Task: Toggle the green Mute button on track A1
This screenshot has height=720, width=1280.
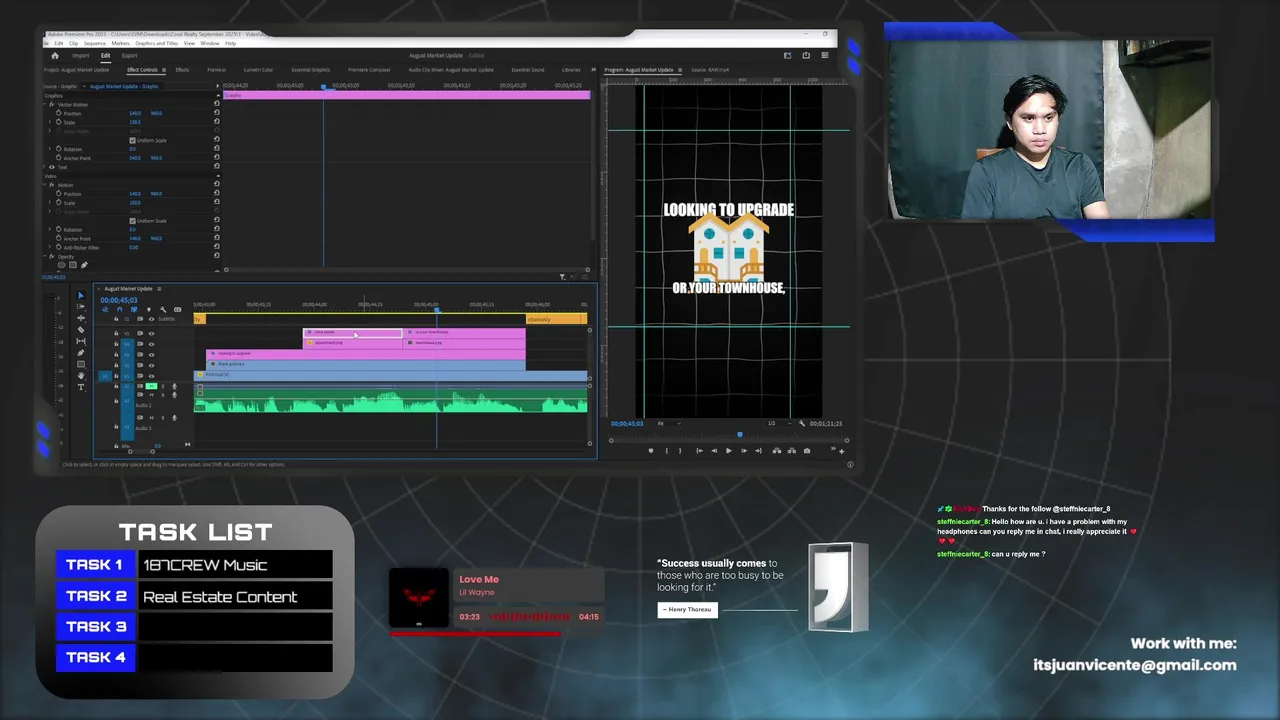Action: pyautogui.click(x=151, y=386)
